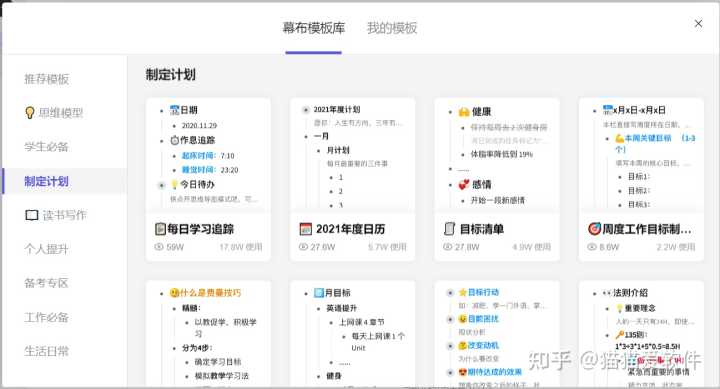Collapse the 2021年度计划 node bullet
This screenshot has height=389, width=720.
point(305,110)
